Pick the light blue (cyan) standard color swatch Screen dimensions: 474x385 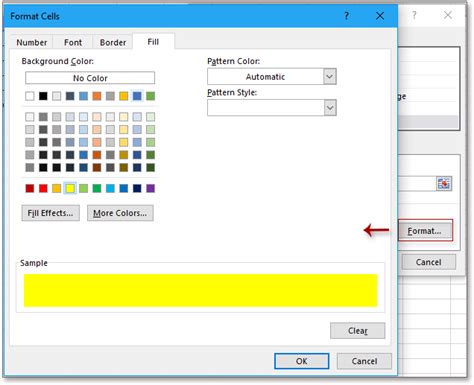pos(110,188)
